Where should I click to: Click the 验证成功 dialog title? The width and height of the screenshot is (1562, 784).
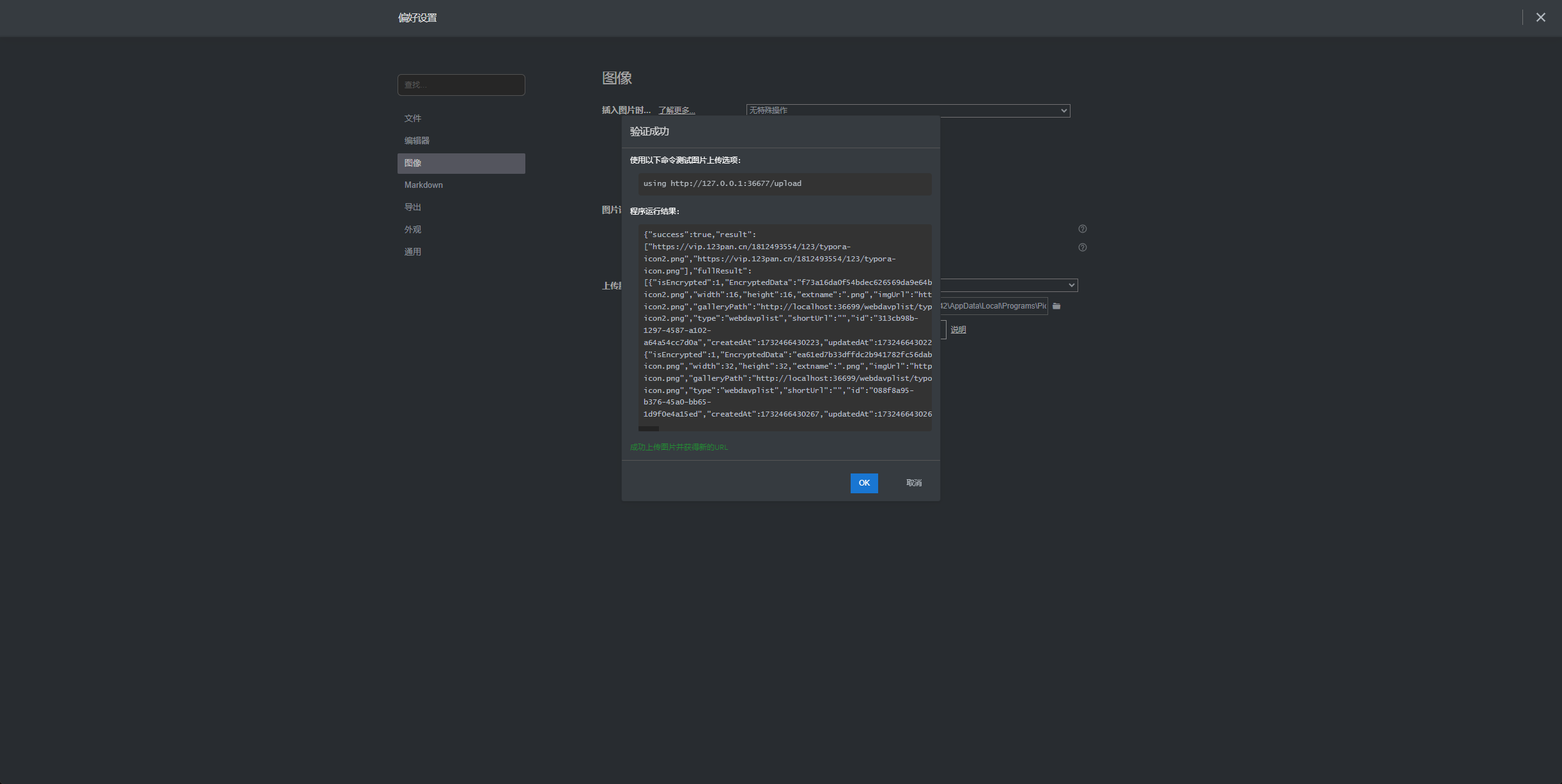[649, 131]
